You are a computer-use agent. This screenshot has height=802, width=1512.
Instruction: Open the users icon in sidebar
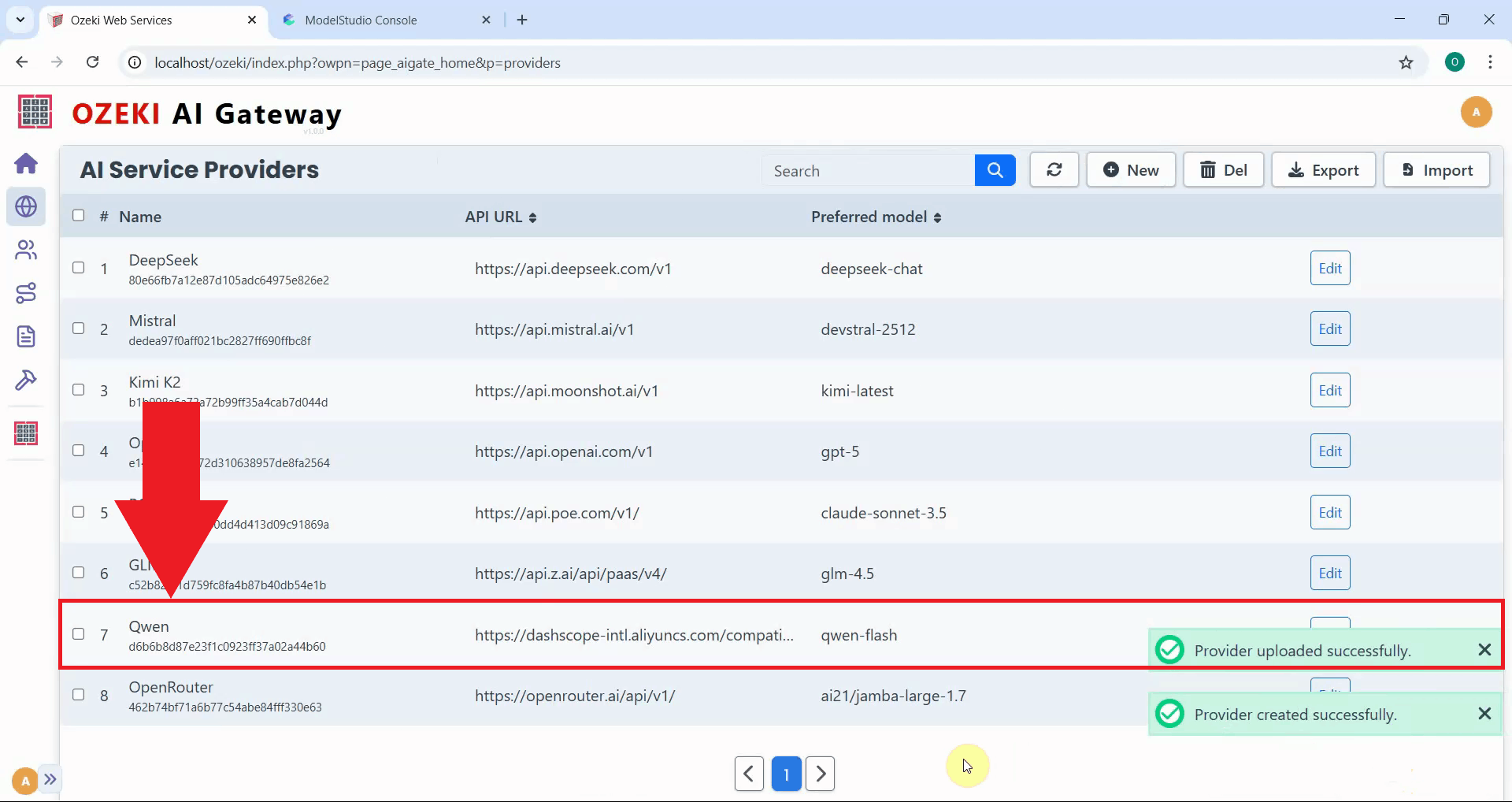[26, 251]
